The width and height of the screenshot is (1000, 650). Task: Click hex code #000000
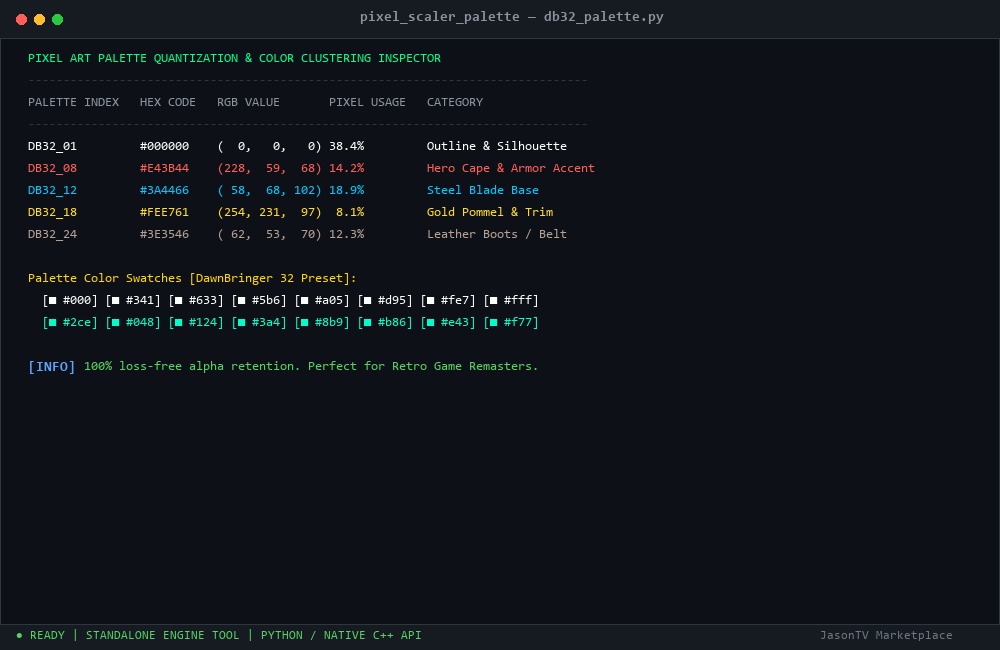[165, 146]
